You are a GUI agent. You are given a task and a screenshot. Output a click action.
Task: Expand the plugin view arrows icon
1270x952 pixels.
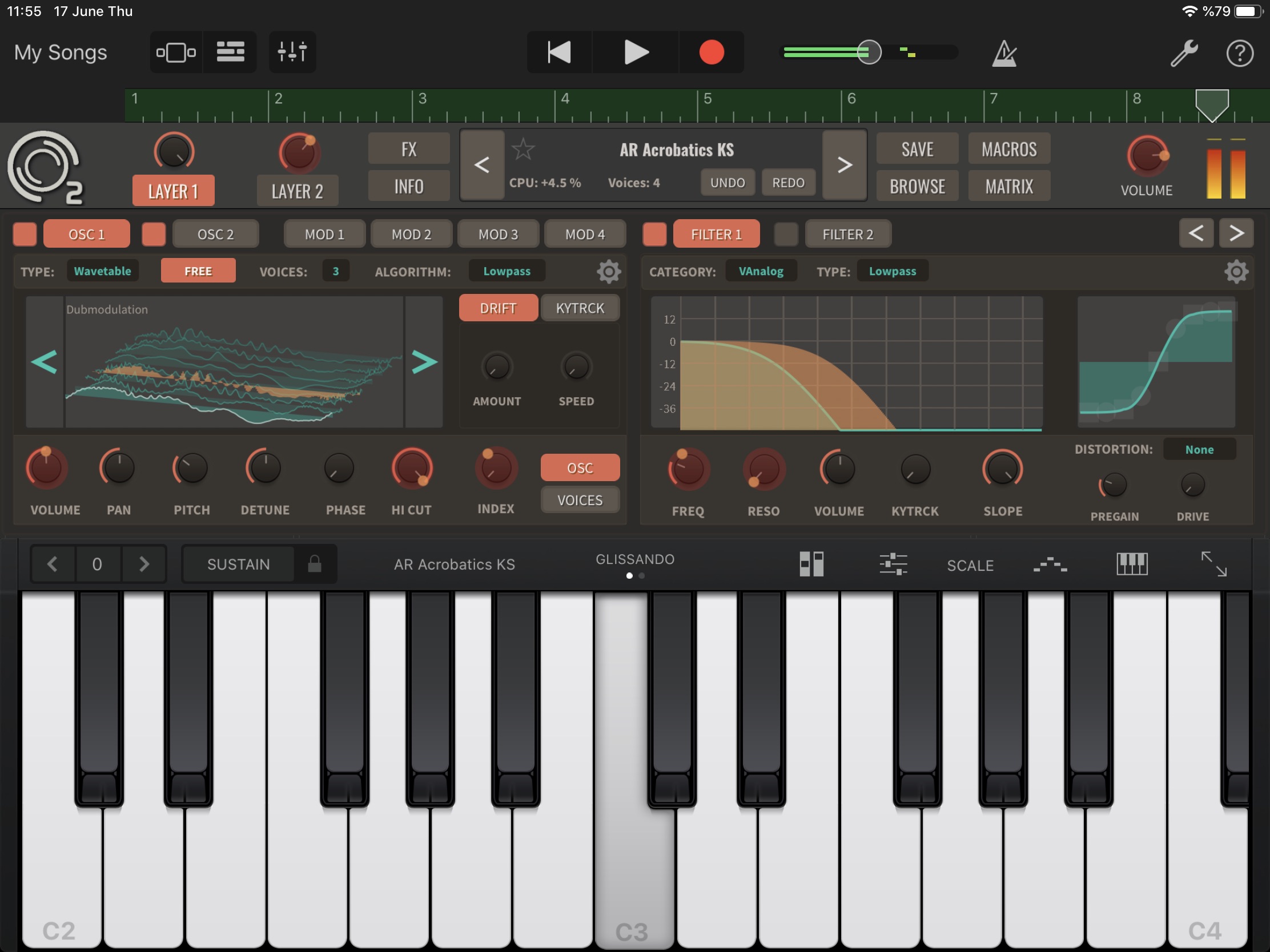[x=1213, y=564]
